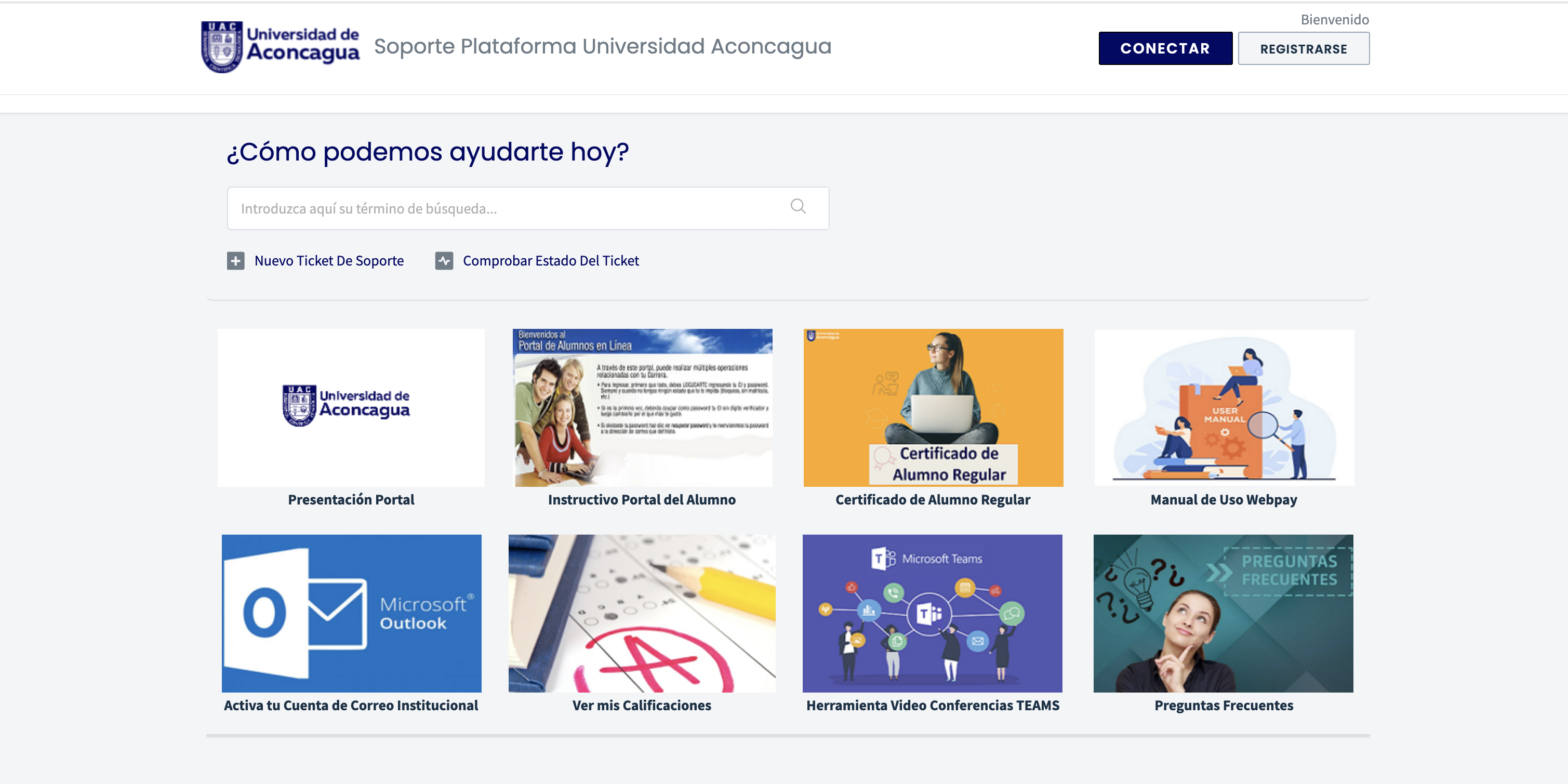
Task: Click the Ver mis Calificaciones title
Action: point(642,706)
